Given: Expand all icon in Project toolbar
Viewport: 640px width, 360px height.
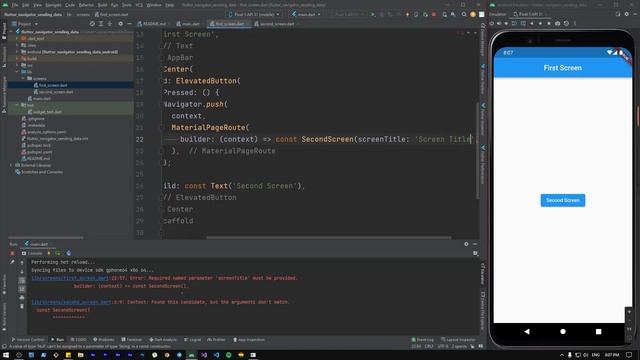Looking at the screenshot, I should coord(101,24).
